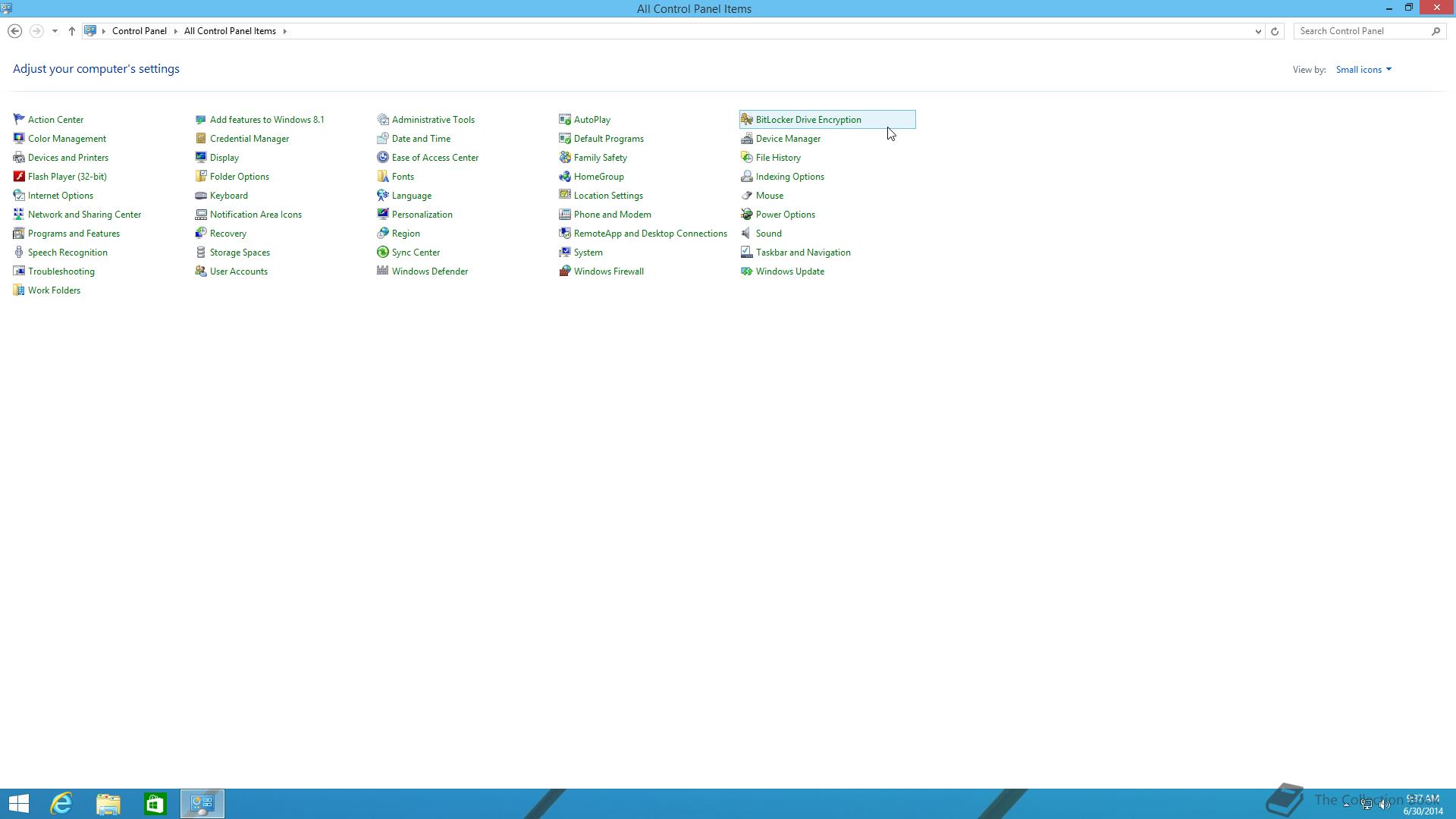The width and height of the screenshot is (1456, 819).
Task: Click the BitLocker Drive Encryption icon
Action: tap(747, 119)
